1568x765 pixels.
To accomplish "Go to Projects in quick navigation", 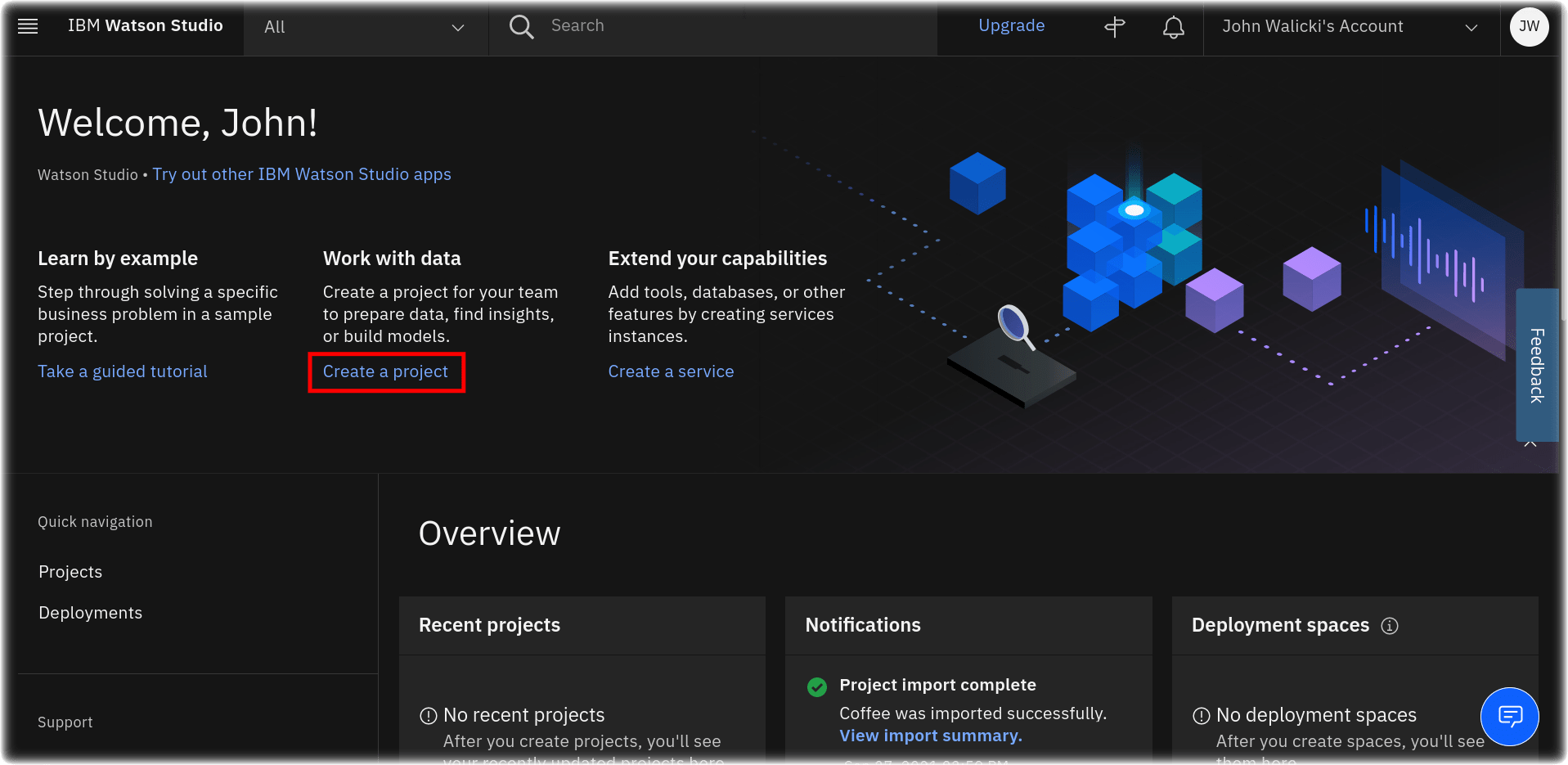I will (70, 572).
